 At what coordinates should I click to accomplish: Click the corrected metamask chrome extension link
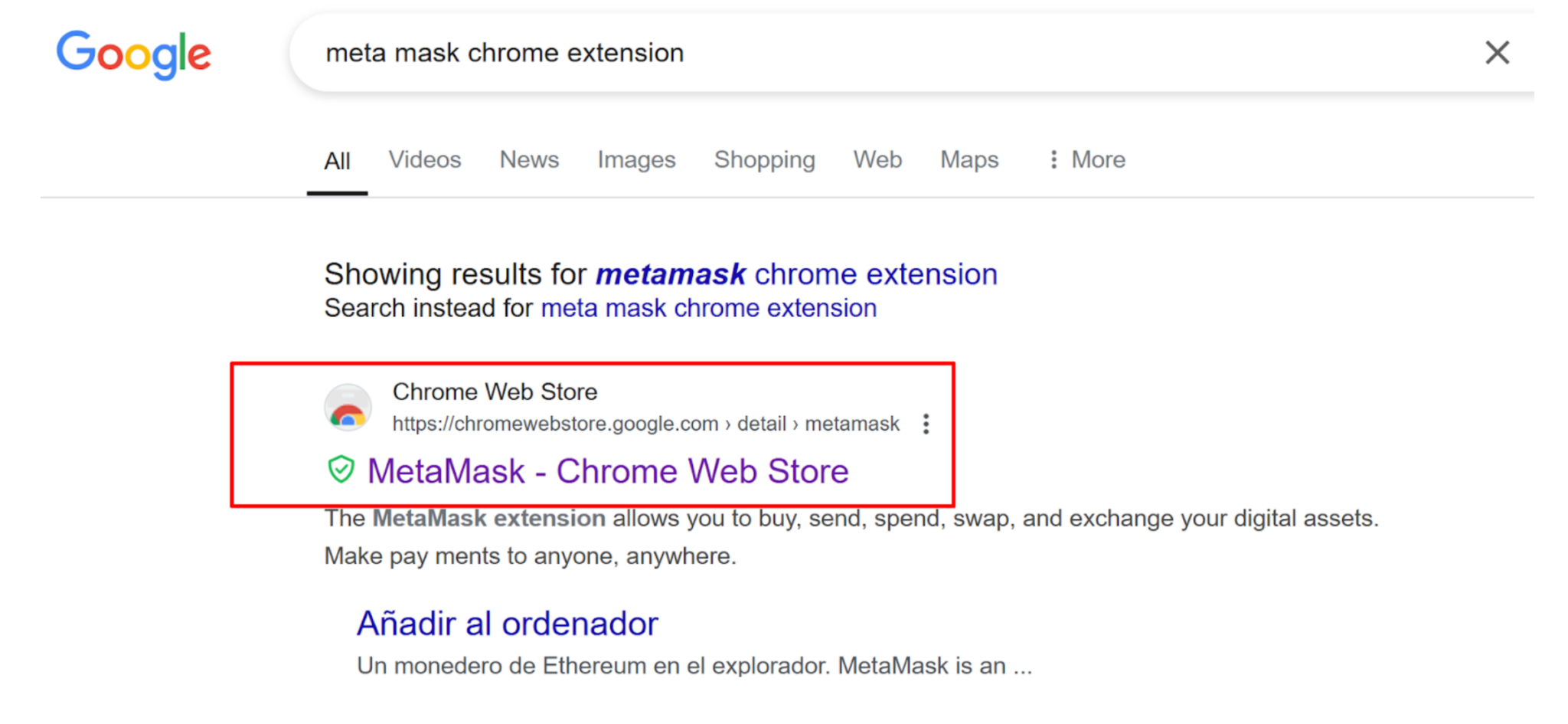point(796,274)
